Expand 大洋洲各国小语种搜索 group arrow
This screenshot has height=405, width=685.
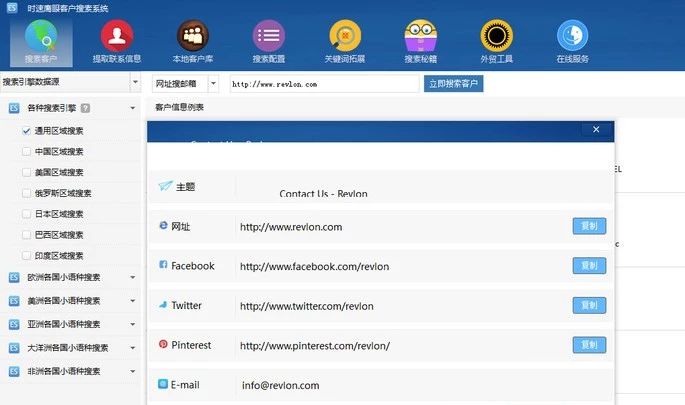tap(132, 348)
